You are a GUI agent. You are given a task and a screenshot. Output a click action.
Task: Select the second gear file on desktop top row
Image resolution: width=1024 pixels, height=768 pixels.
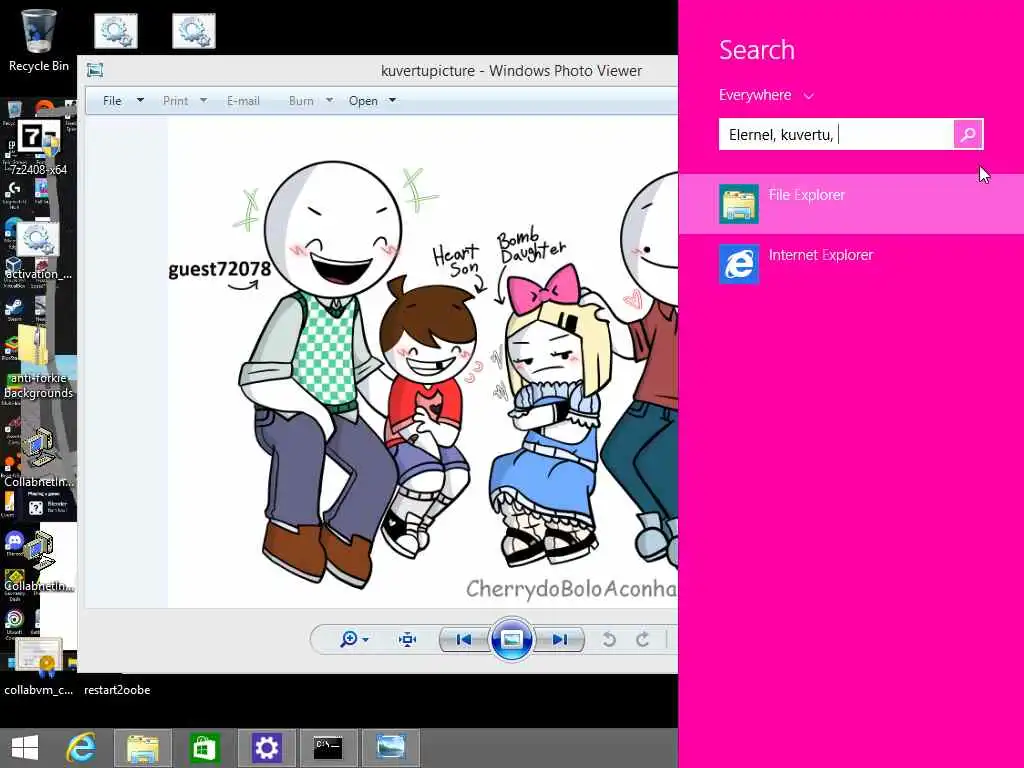pos(194,31)
